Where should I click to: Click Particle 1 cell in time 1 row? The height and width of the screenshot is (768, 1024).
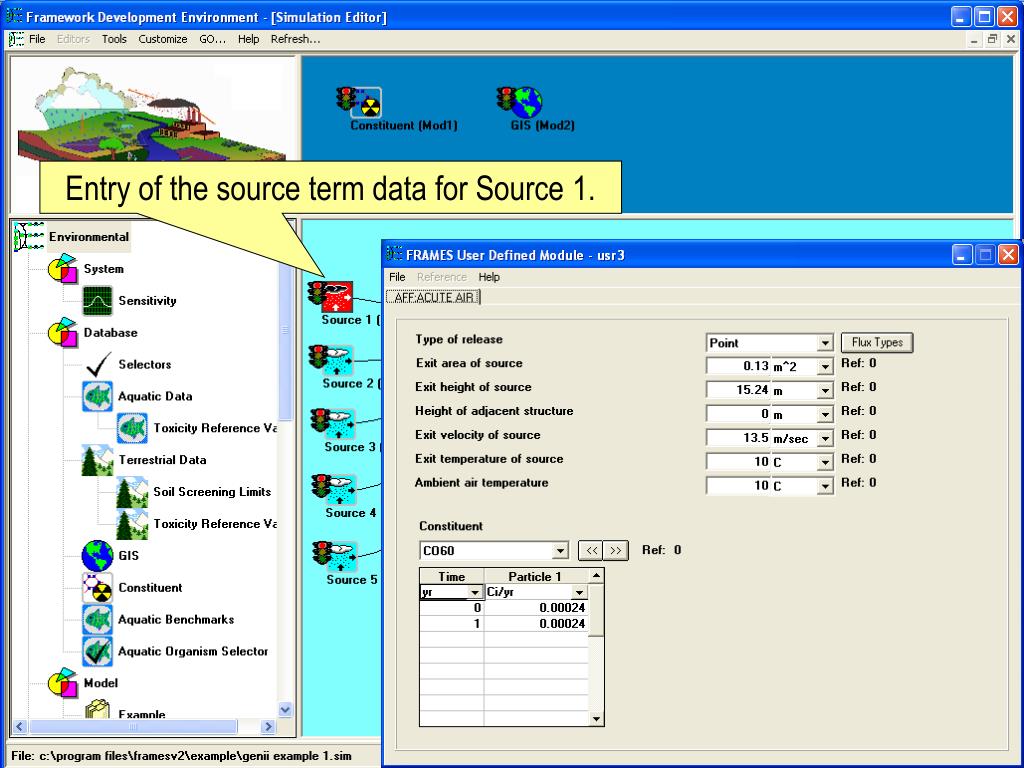(536, 624)
